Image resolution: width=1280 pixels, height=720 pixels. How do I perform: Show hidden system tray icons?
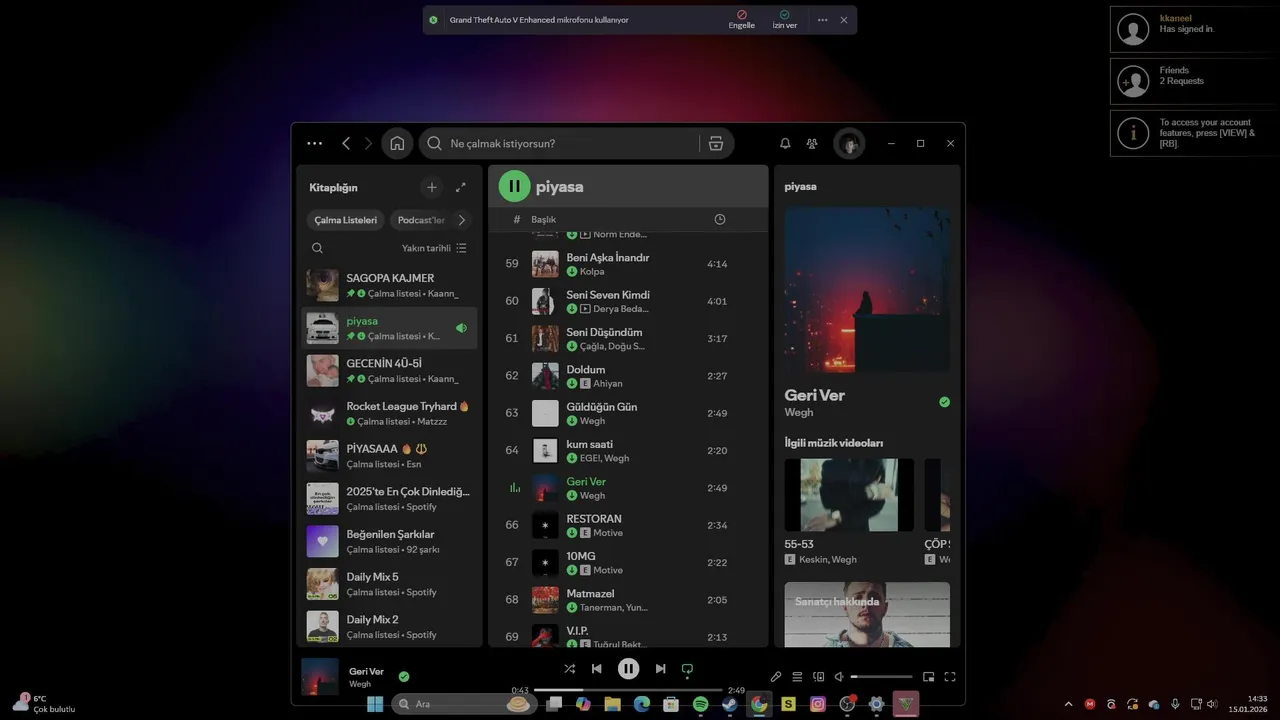click(x=1068, y=704)
